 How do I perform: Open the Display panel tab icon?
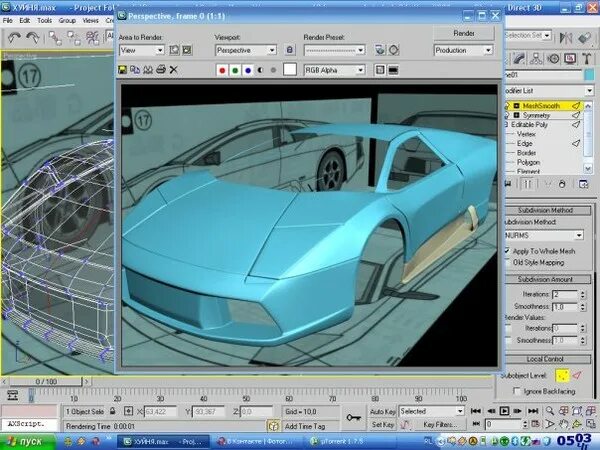tap(570, 59)
